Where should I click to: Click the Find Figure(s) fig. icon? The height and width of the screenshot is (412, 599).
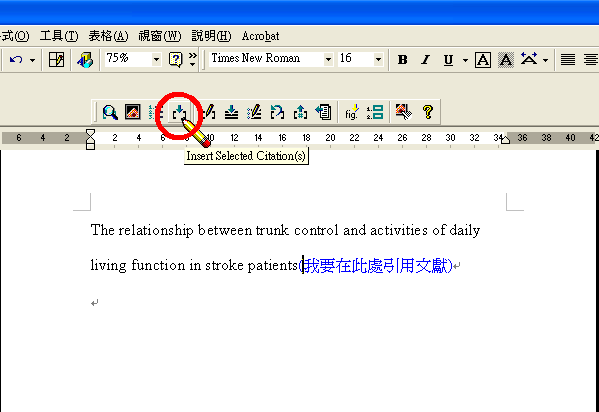coord(352,112)
